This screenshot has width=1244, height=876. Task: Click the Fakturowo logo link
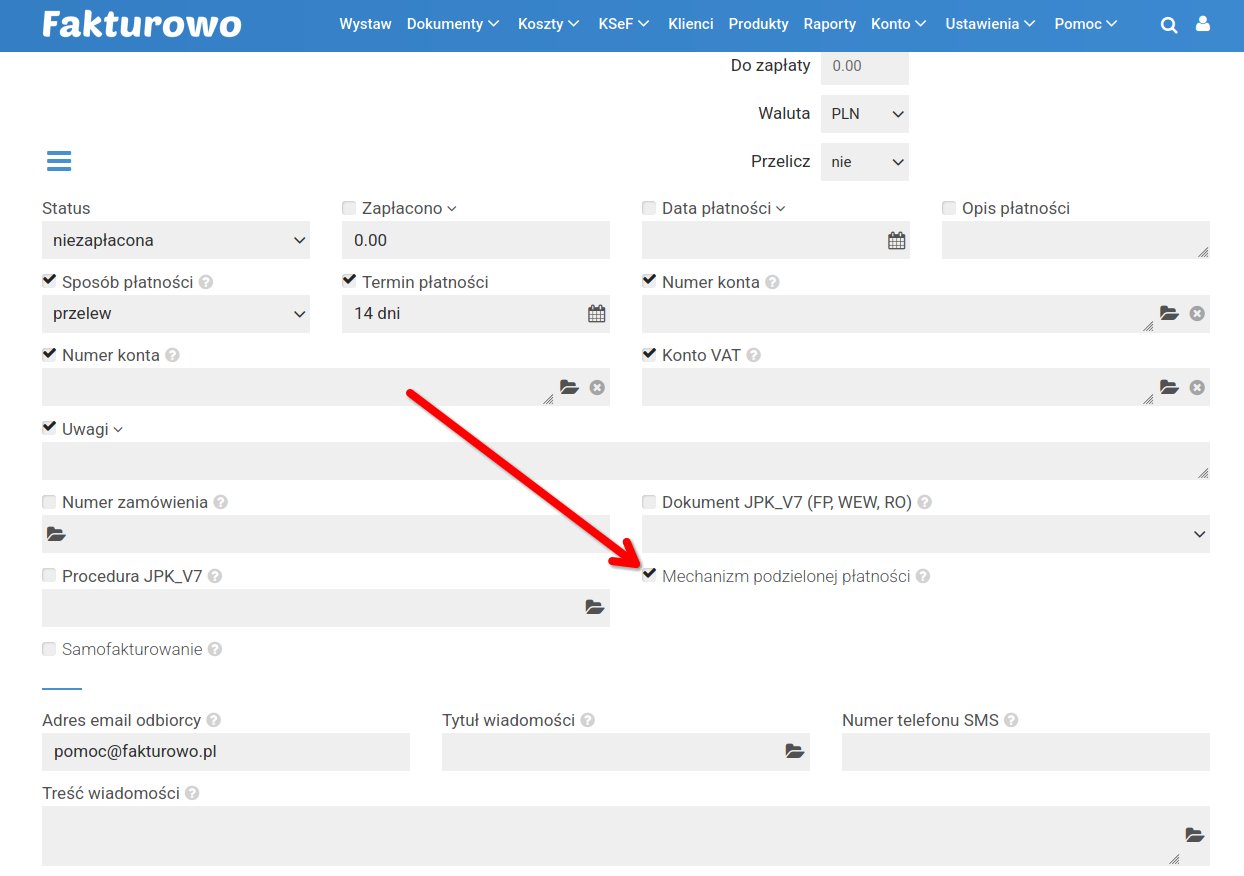[x=141, y=24]
